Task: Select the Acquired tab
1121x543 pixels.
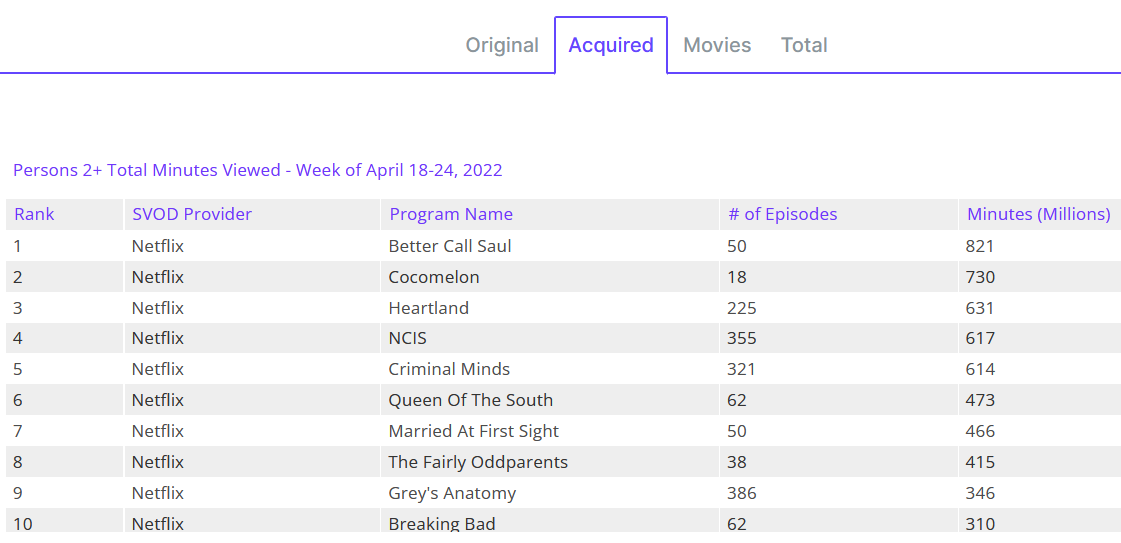Action: point(611,45)
